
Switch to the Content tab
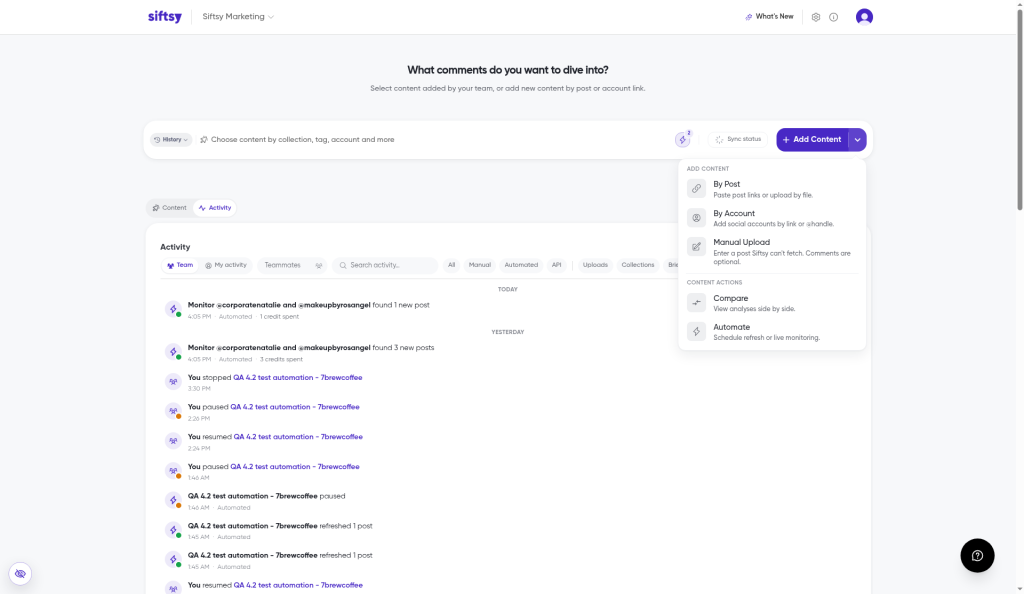(170, 208)
